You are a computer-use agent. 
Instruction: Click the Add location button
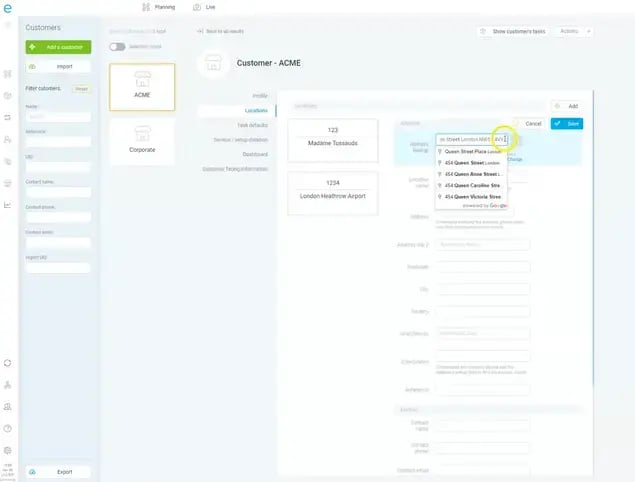tap(567, 106)
